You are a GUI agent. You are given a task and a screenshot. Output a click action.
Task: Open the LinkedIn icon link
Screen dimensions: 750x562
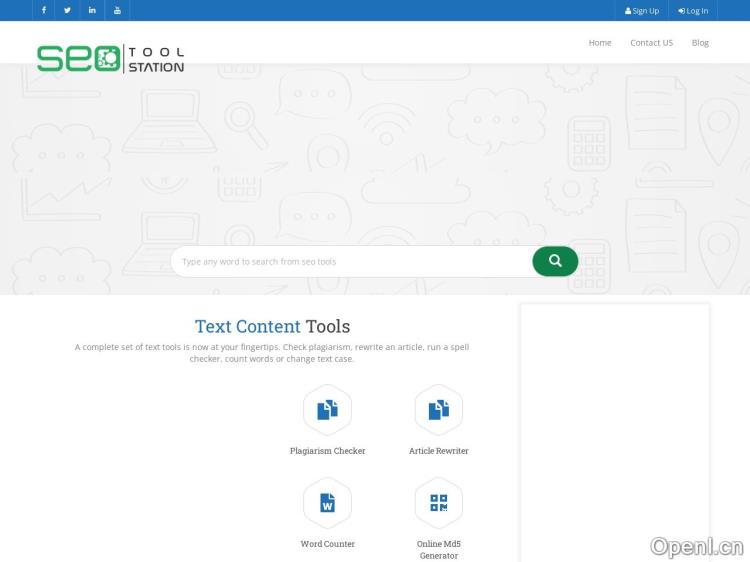click(92, 10)
